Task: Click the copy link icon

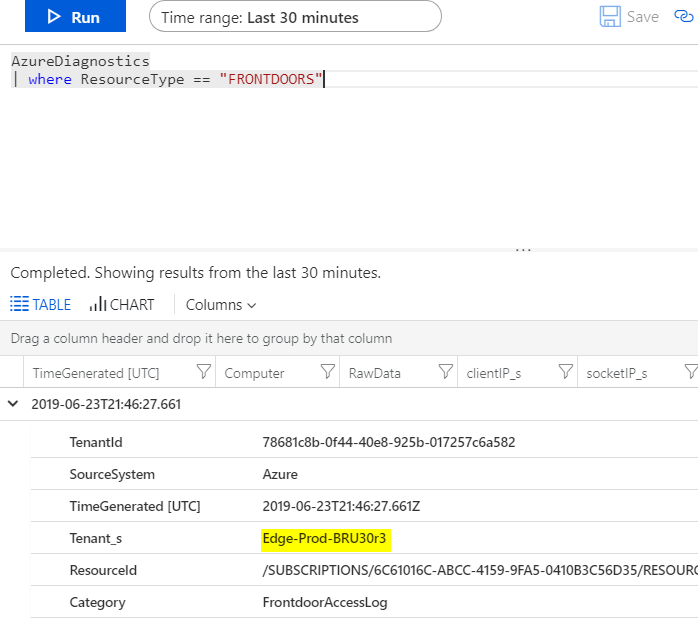Action: pos(684,17)
